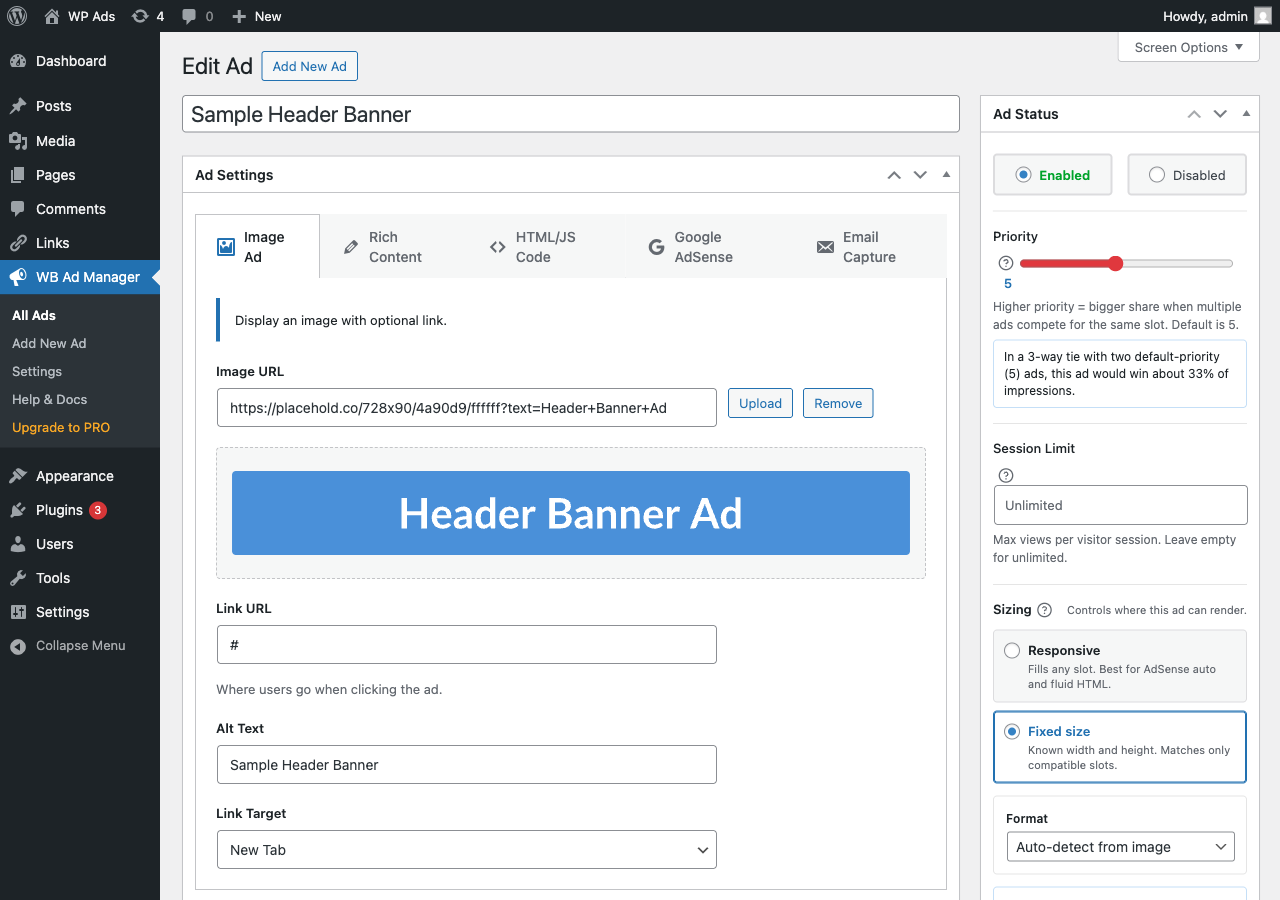Image resolution: width=1280 pixels, height=900 pixels.
Task: Click the Add New Ad button
Action: click(x=309, y=66)
